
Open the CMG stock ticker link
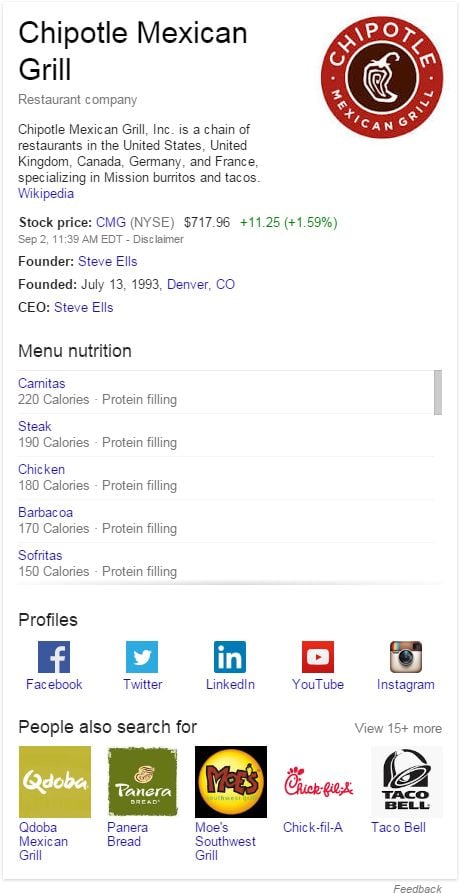(111, 222)
